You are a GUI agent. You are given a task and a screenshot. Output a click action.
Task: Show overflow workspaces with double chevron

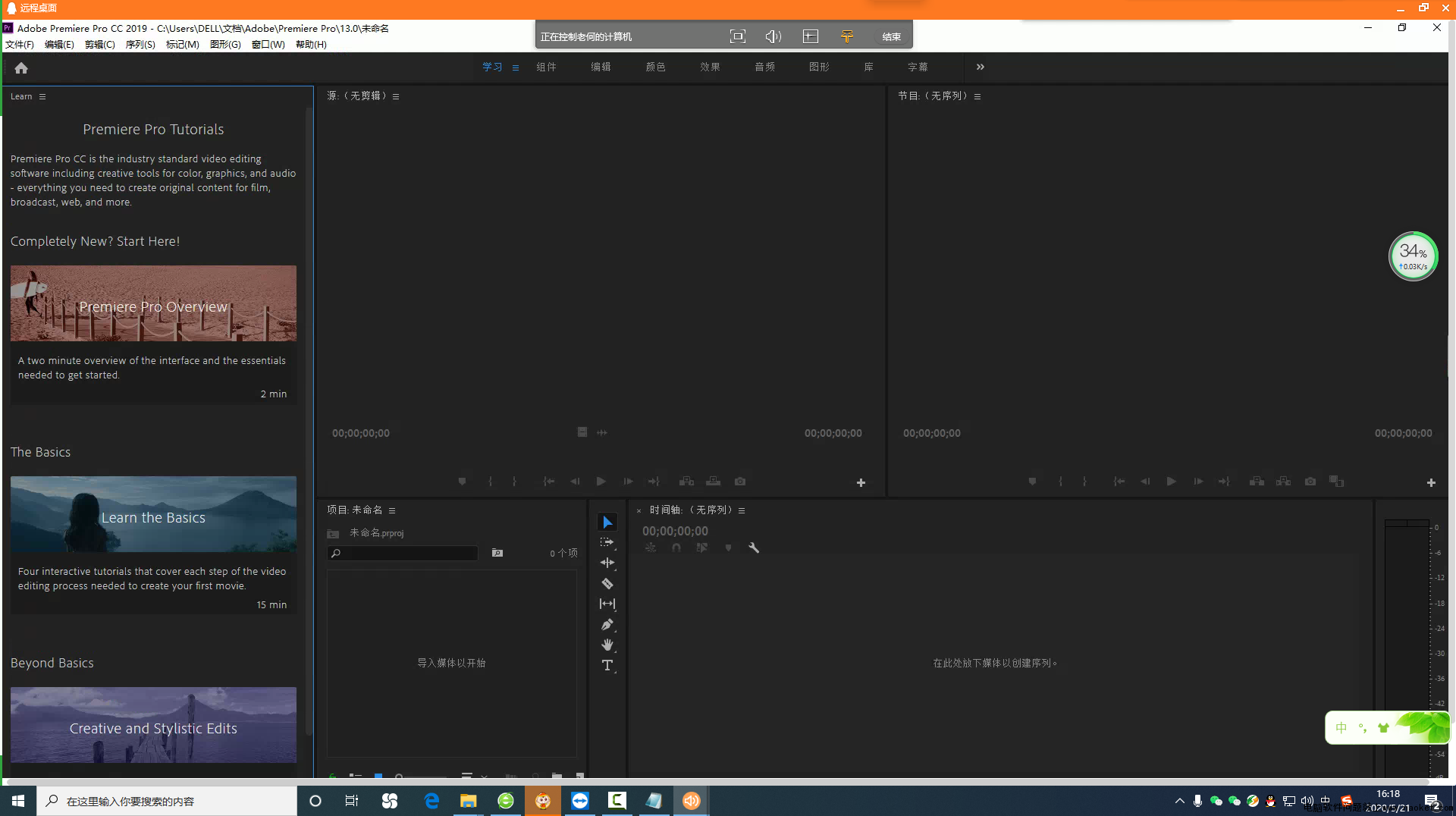(x=981, y=67)
